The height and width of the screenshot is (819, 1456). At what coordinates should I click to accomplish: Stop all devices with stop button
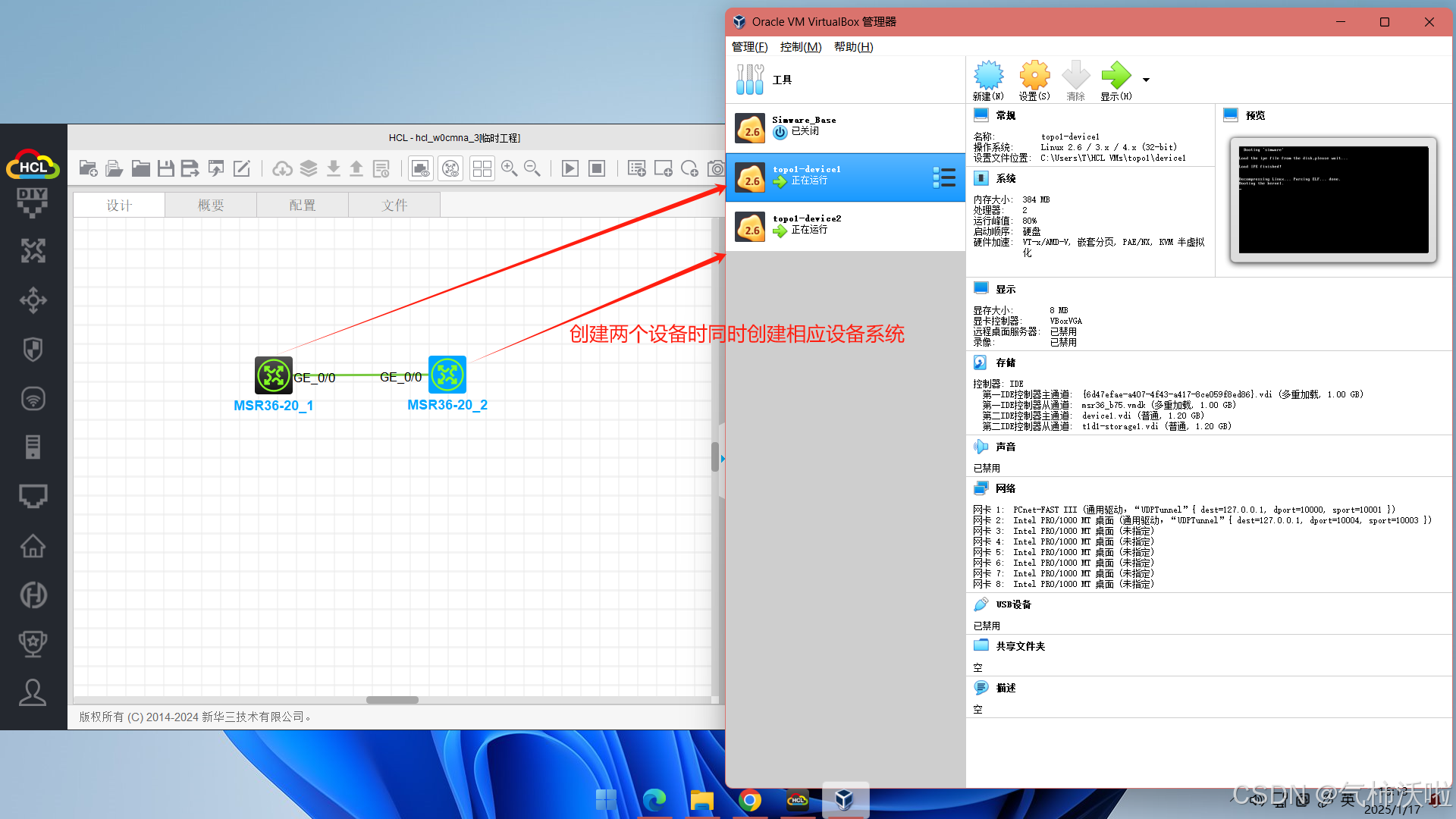point(597,168)
